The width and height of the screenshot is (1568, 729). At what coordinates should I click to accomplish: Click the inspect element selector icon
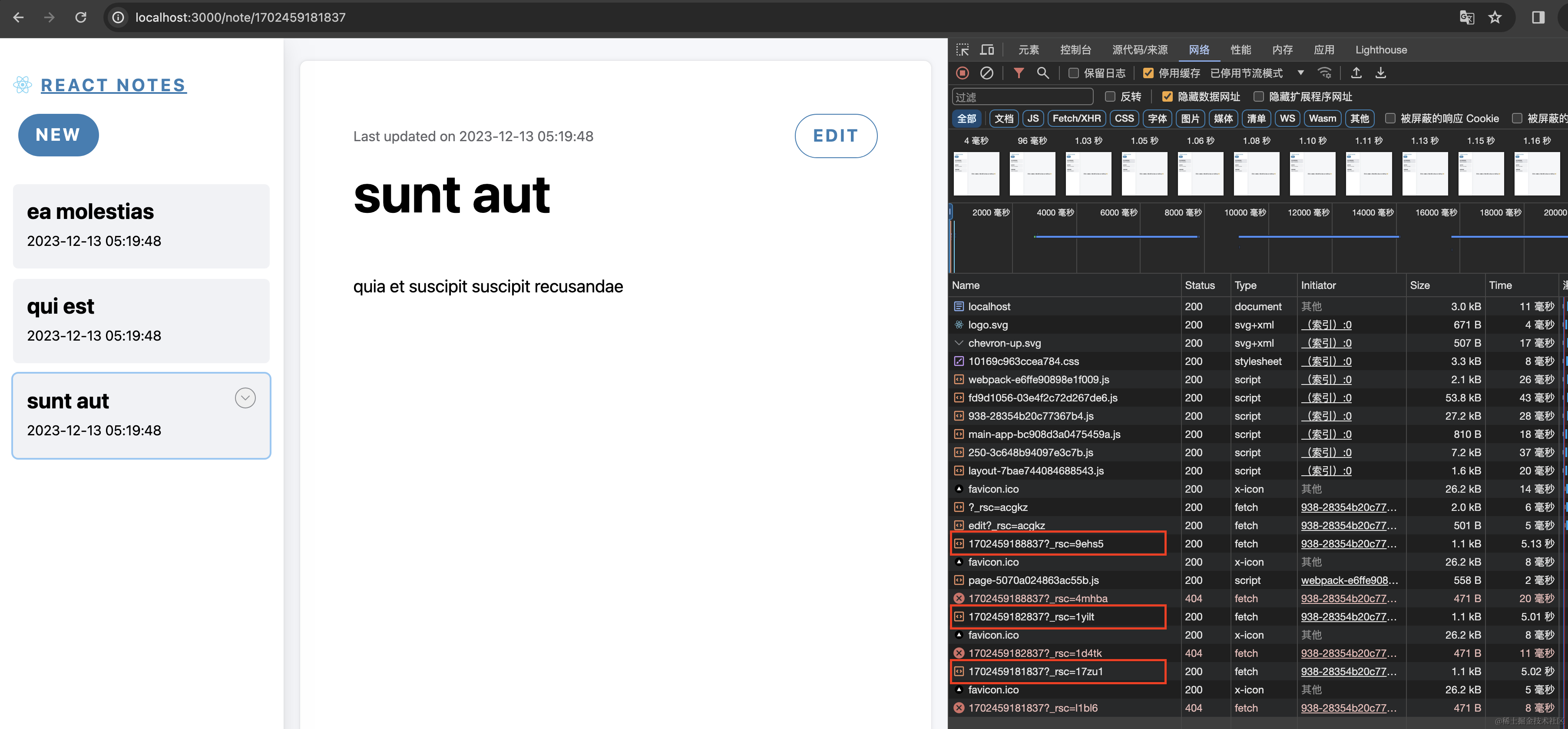pyautogui.click(x=963, y=50)
